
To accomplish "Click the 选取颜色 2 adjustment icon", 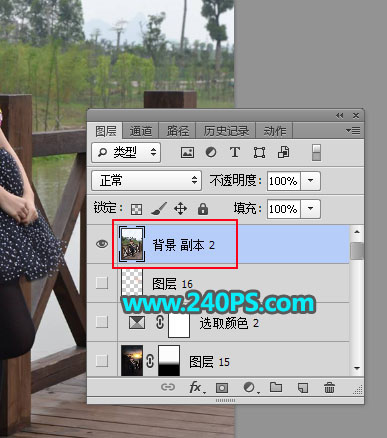I will (x=137, y=322).
